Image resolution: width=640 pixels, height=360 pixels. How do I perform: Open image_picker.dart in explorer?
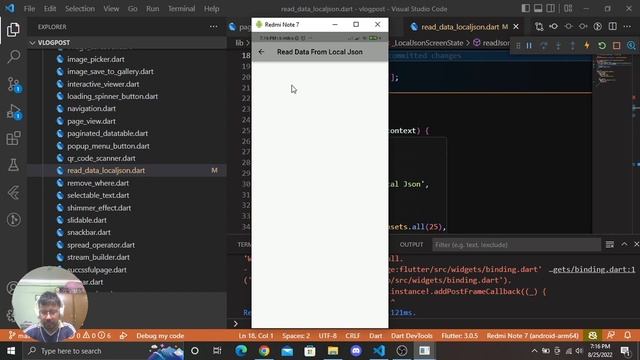pos(96,59)
